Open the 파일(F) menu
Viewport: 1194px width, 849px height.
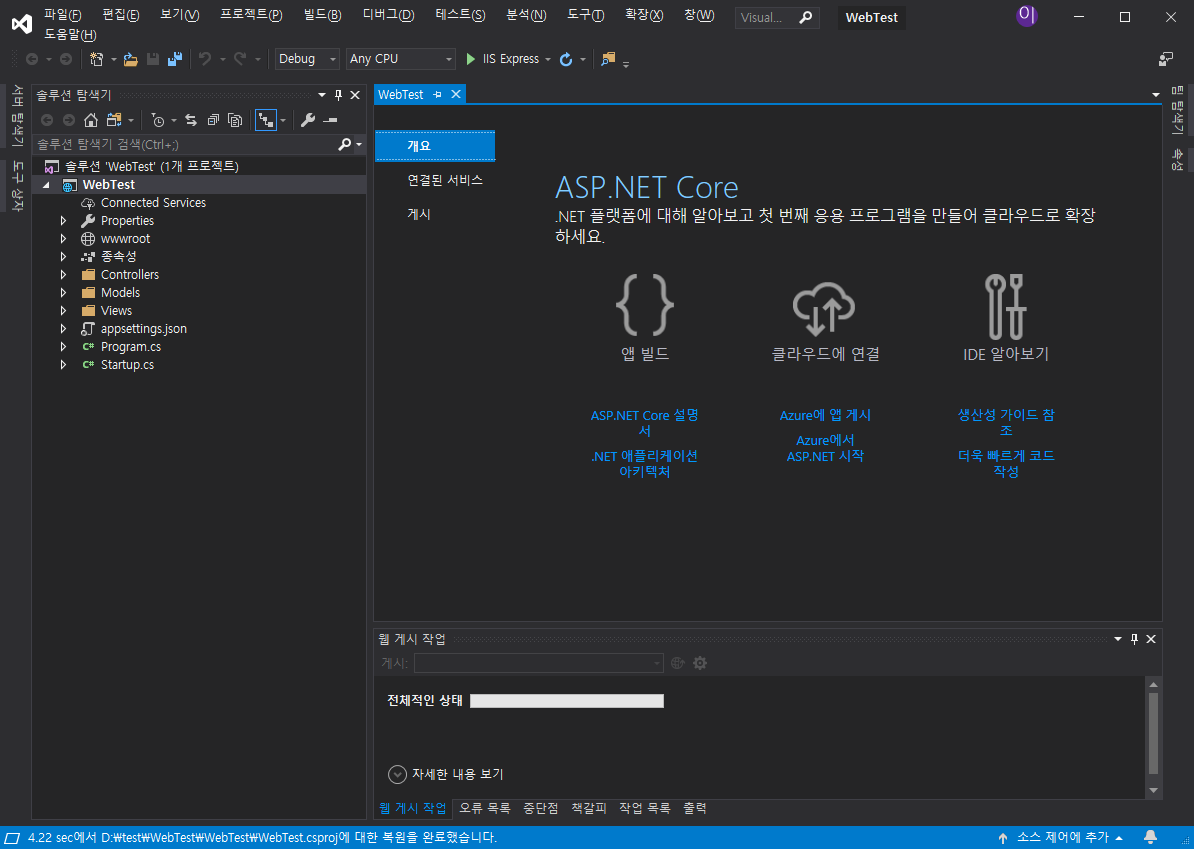coord(62,15)
